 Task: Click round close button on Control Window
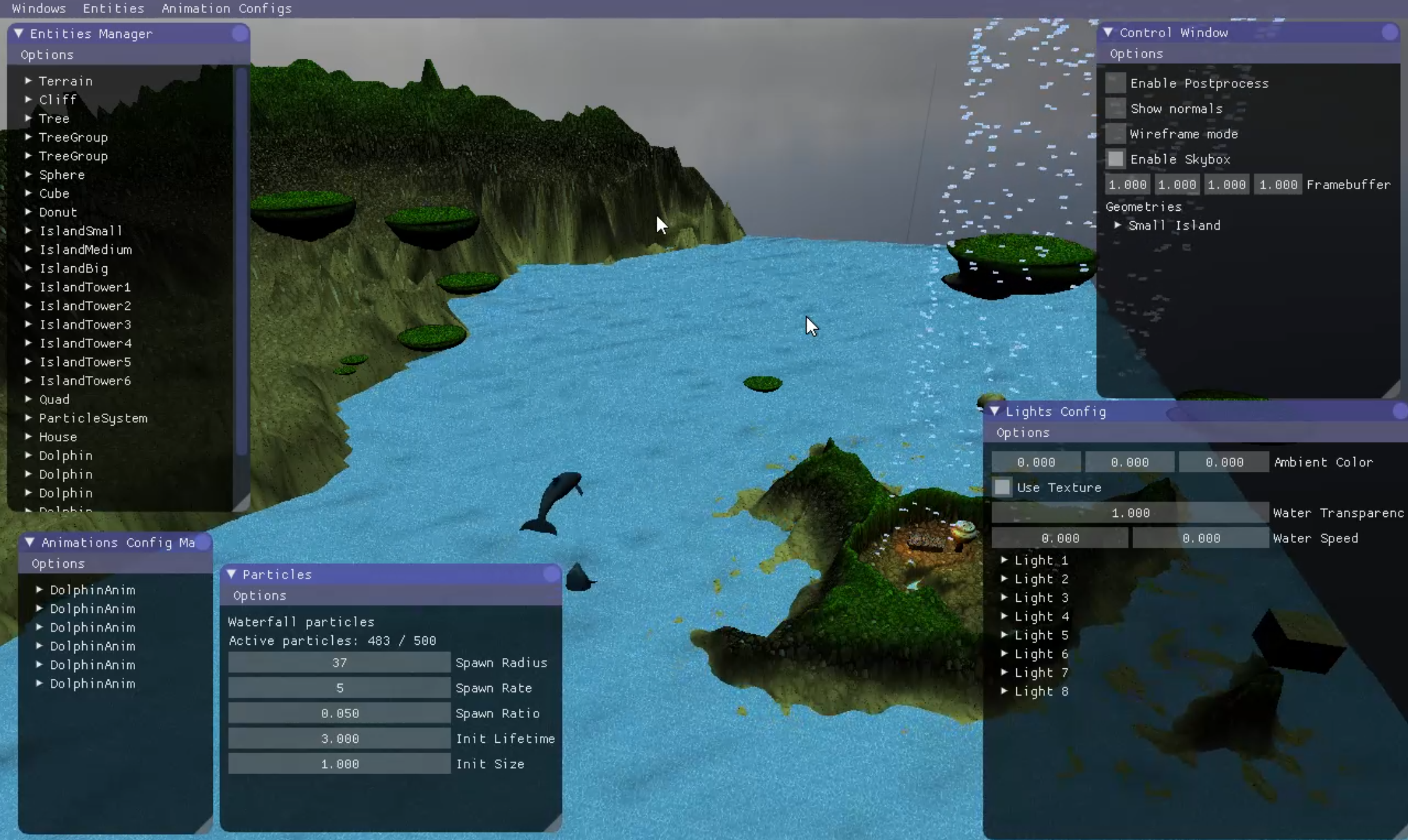[x=1389, y=32]
